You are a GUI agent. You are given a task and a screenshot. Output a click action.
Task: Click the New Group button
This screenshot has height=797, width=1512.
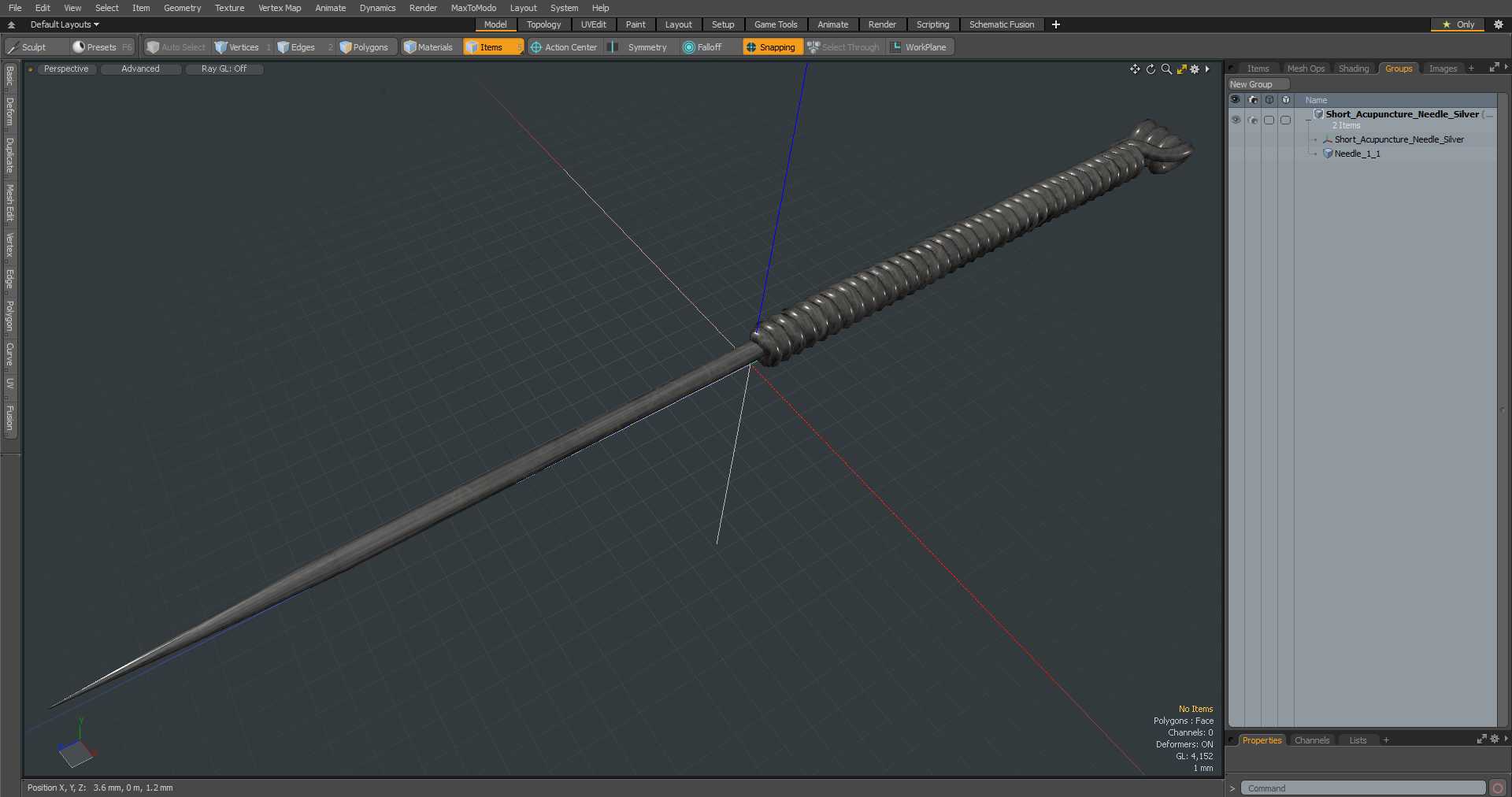click(x=1258, y=84)
